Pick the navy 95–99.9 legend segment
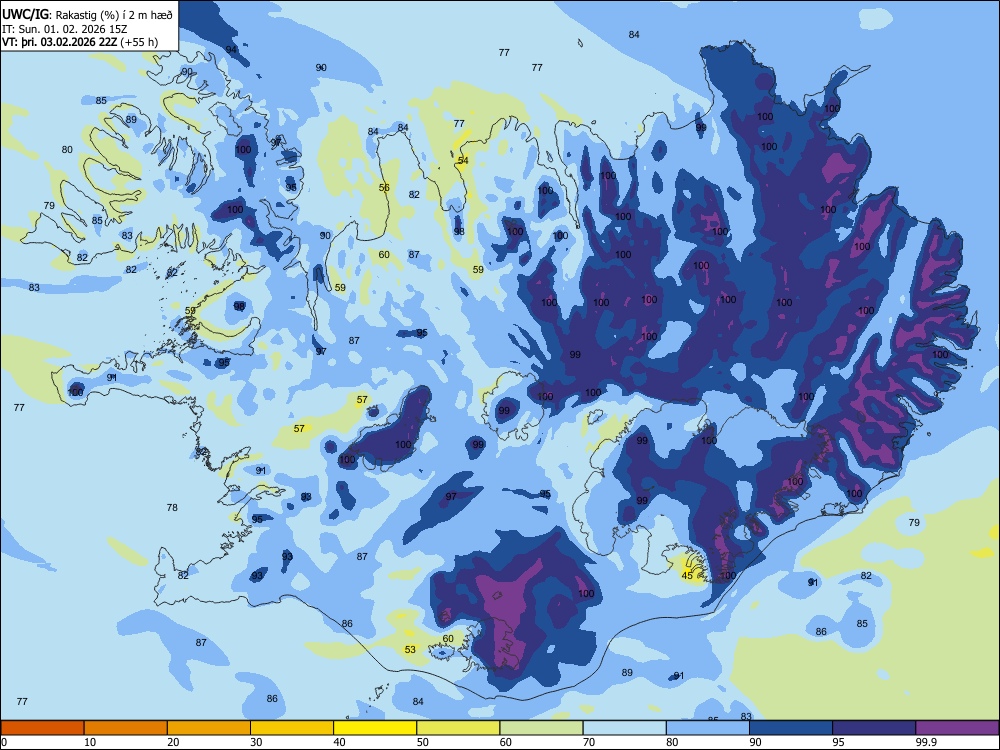 874,728
